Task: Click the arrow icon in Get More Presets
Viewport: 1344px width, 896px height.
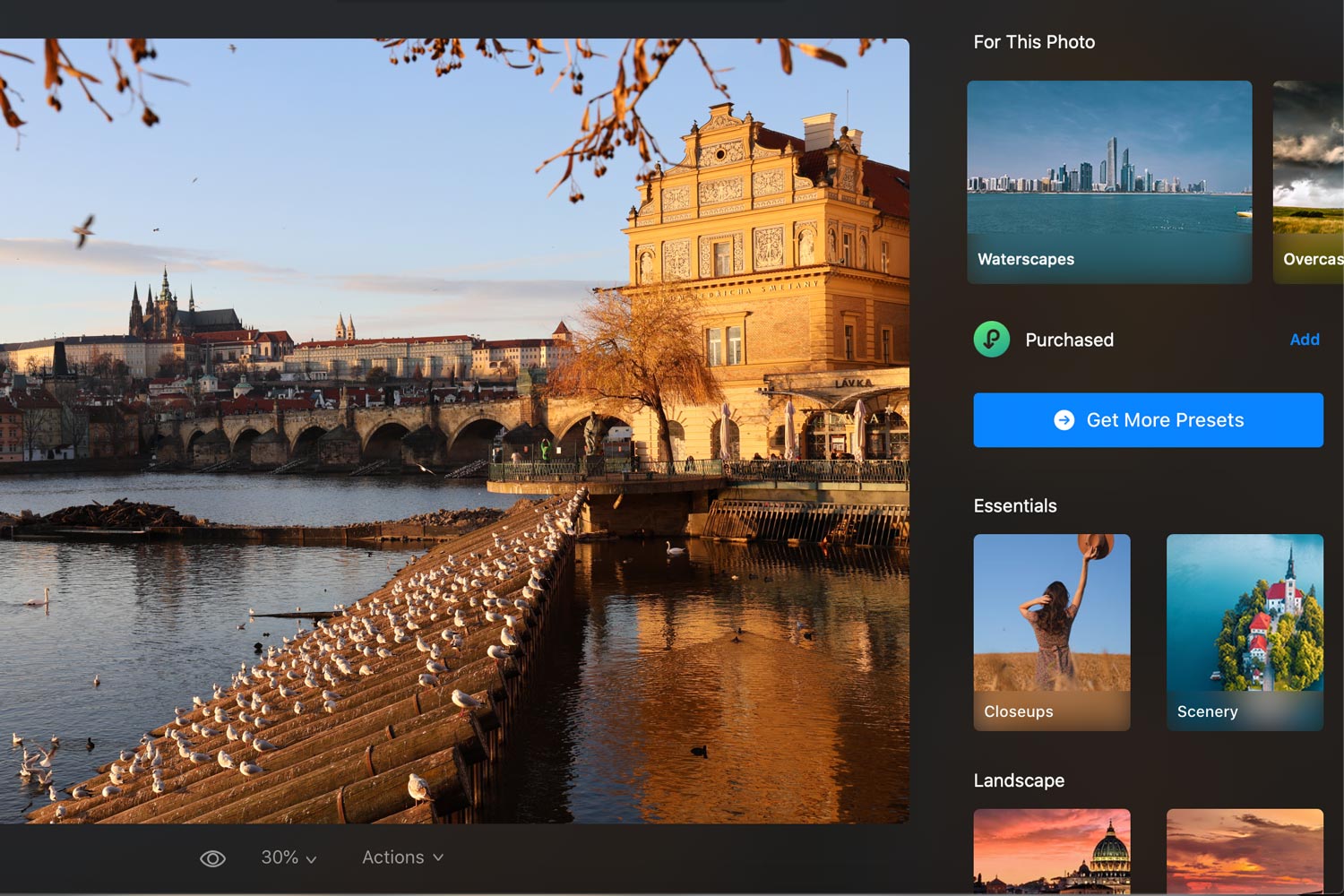Action: [1064, 420]
